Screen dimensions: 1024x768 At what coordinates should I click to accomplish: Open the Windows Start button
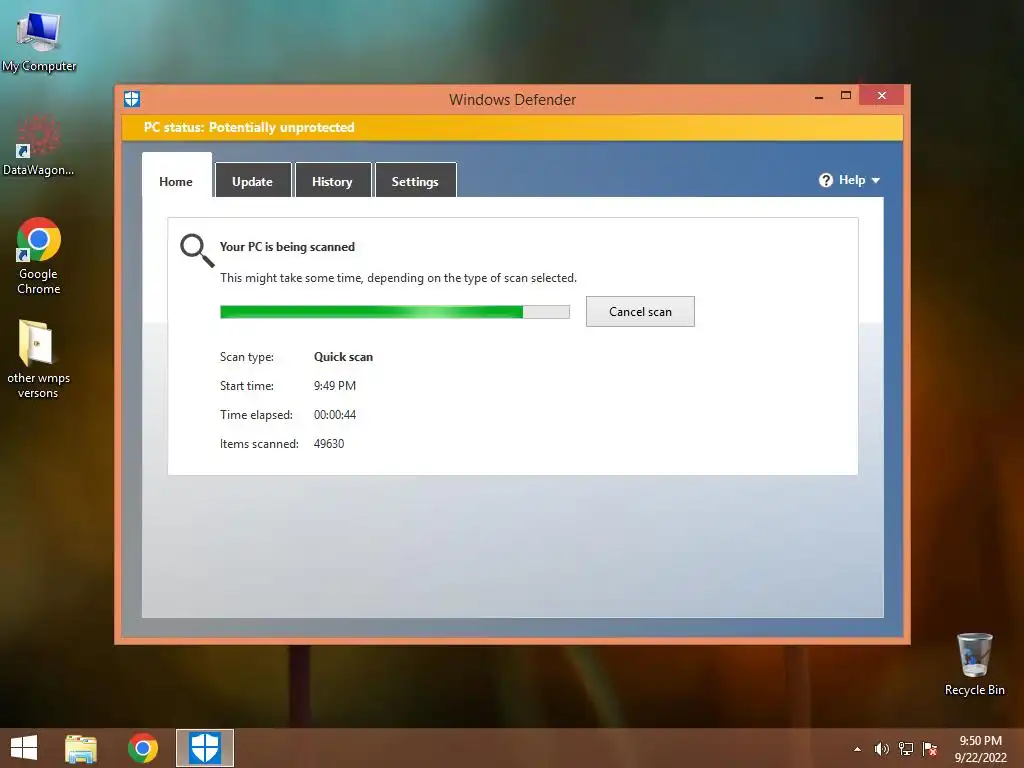24,748
